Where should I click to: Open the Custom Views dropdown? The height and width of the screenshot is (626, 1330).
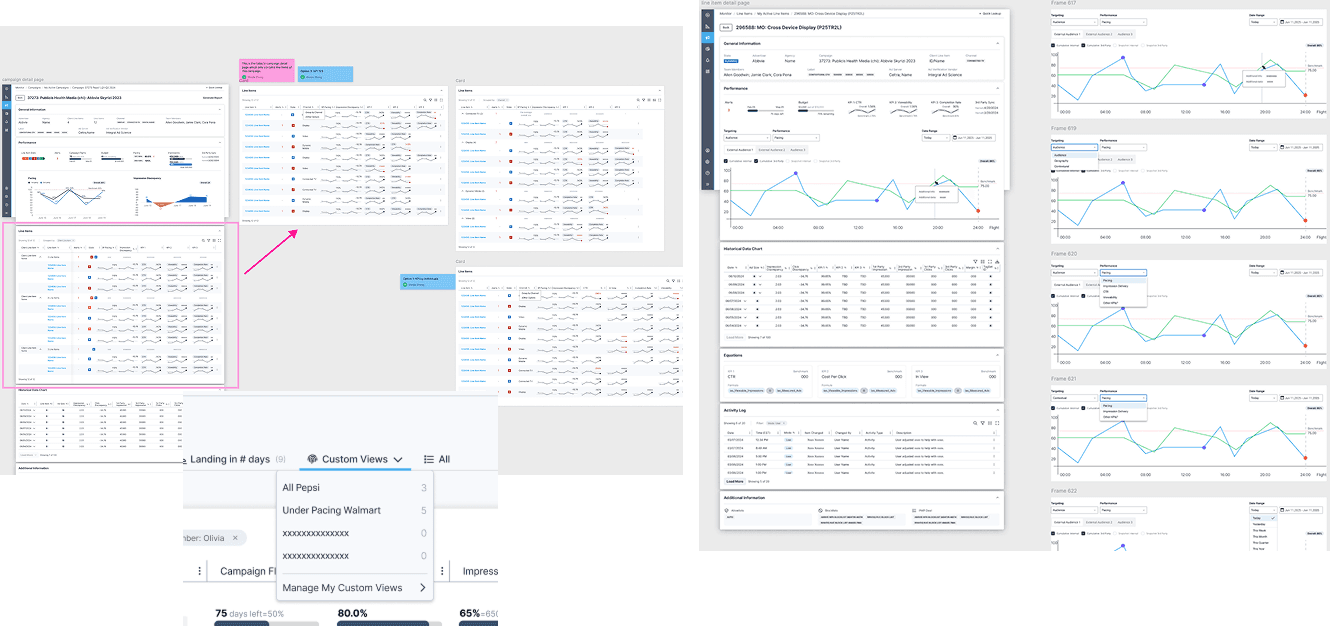355,459
